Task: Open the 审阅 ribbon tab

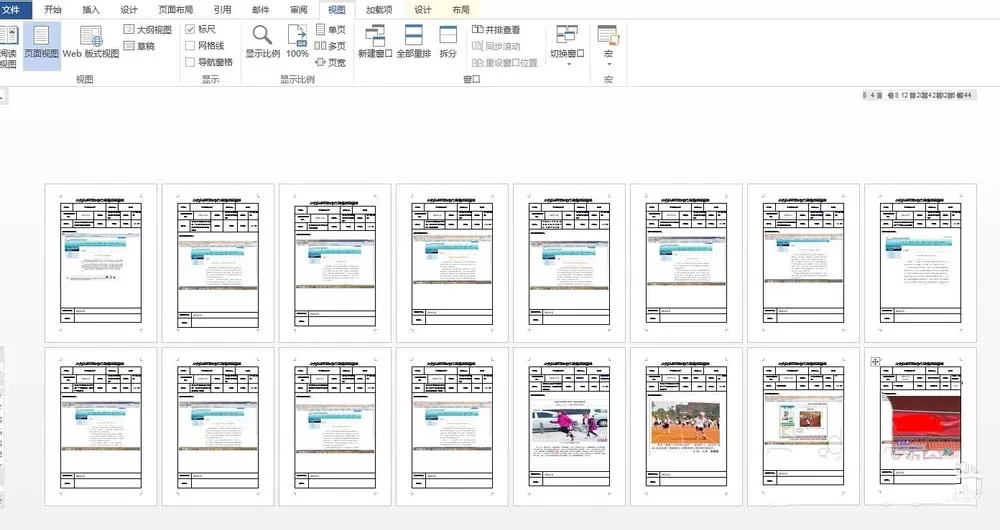Action: tap(298, 10)
